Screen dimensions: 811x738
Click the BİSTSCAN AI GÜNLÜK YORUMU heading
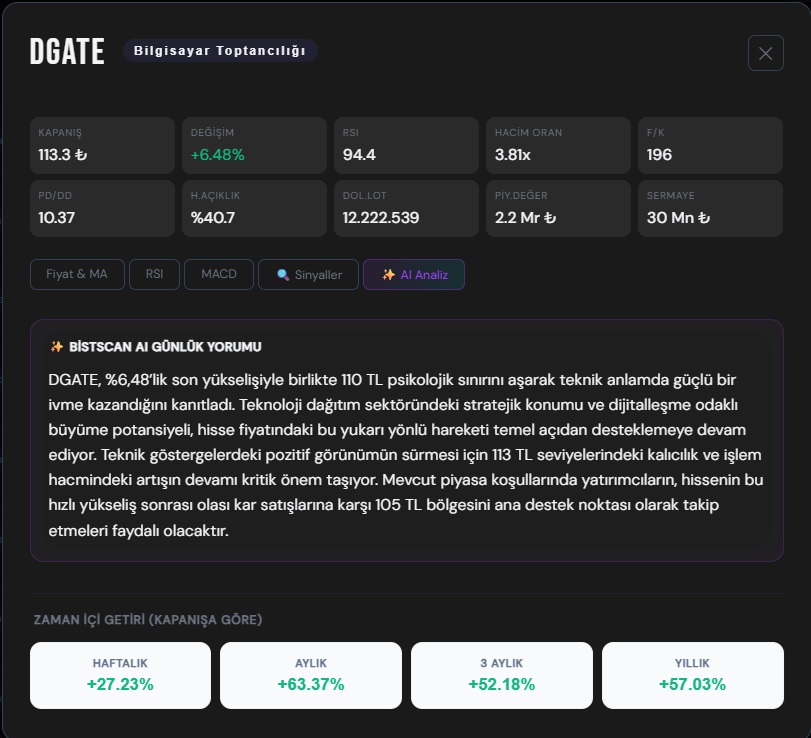coord(165,347)
